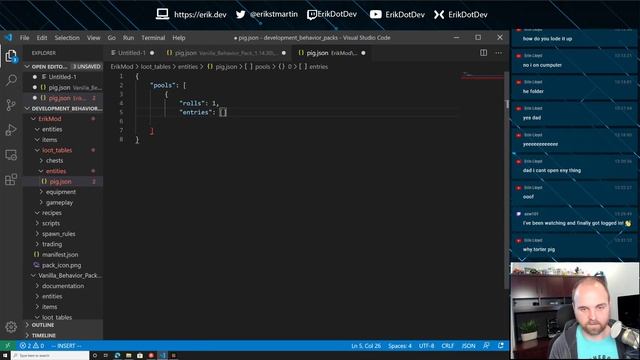
Task: Click the editor minimap
Action: click(x=482, y=76)
